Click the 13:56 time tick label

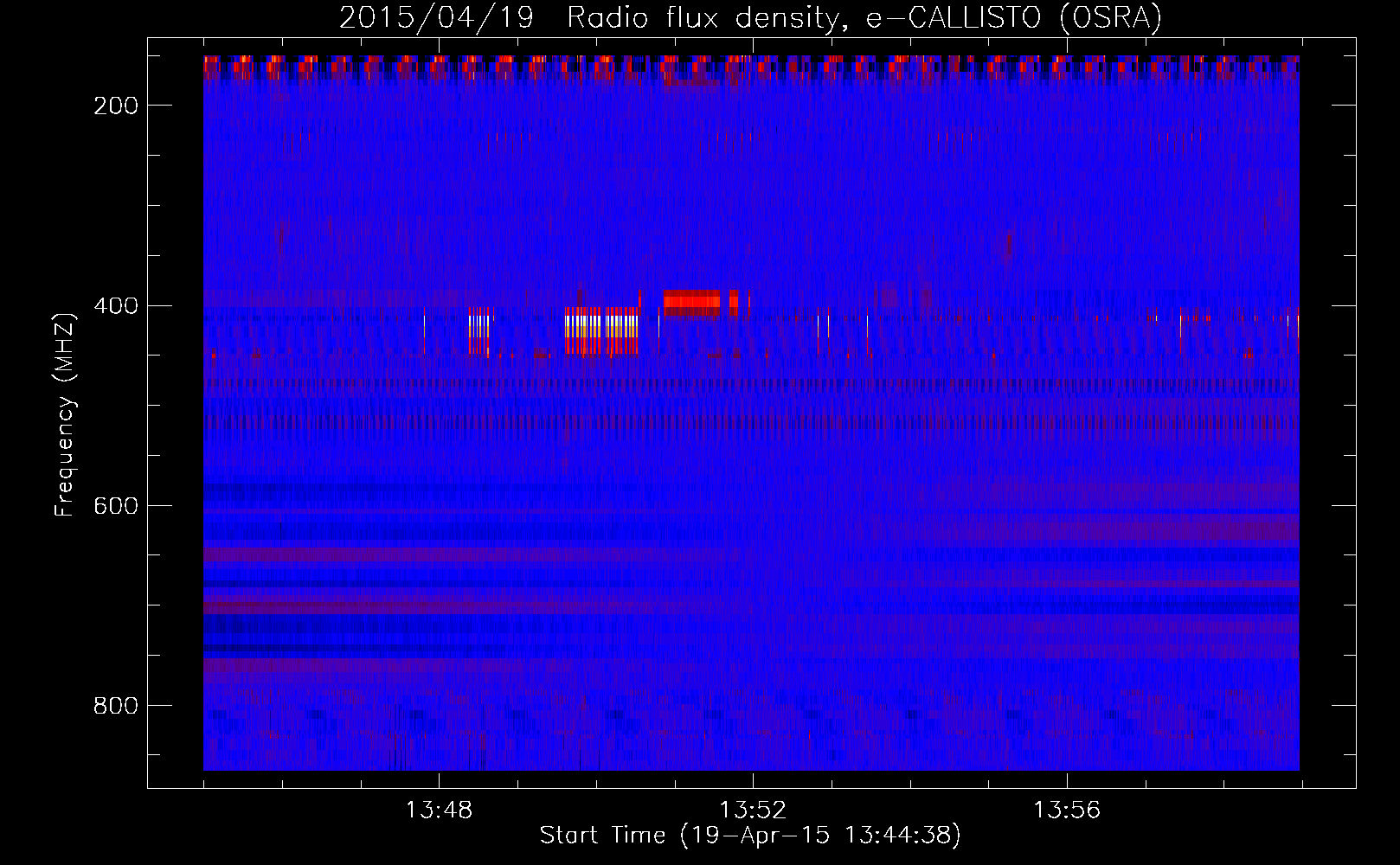click(x=1067, y=811)
